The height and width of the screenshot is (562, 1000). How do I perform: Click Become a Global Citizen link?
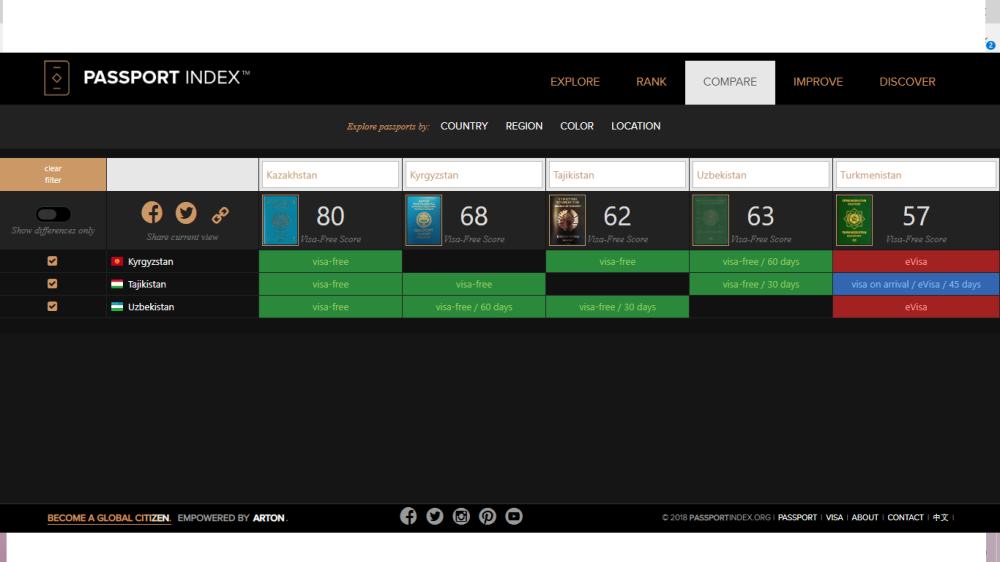click(108, 518)
